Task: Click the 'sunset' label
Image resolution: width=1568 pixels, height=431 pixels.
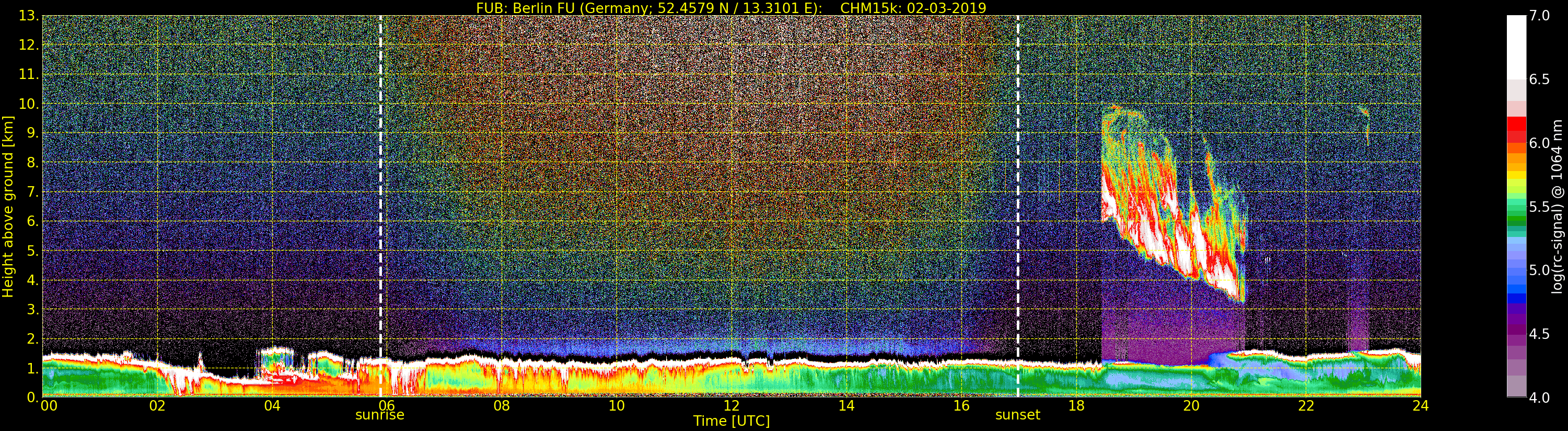Action: pyautogui.click(x=1018, y=415)
